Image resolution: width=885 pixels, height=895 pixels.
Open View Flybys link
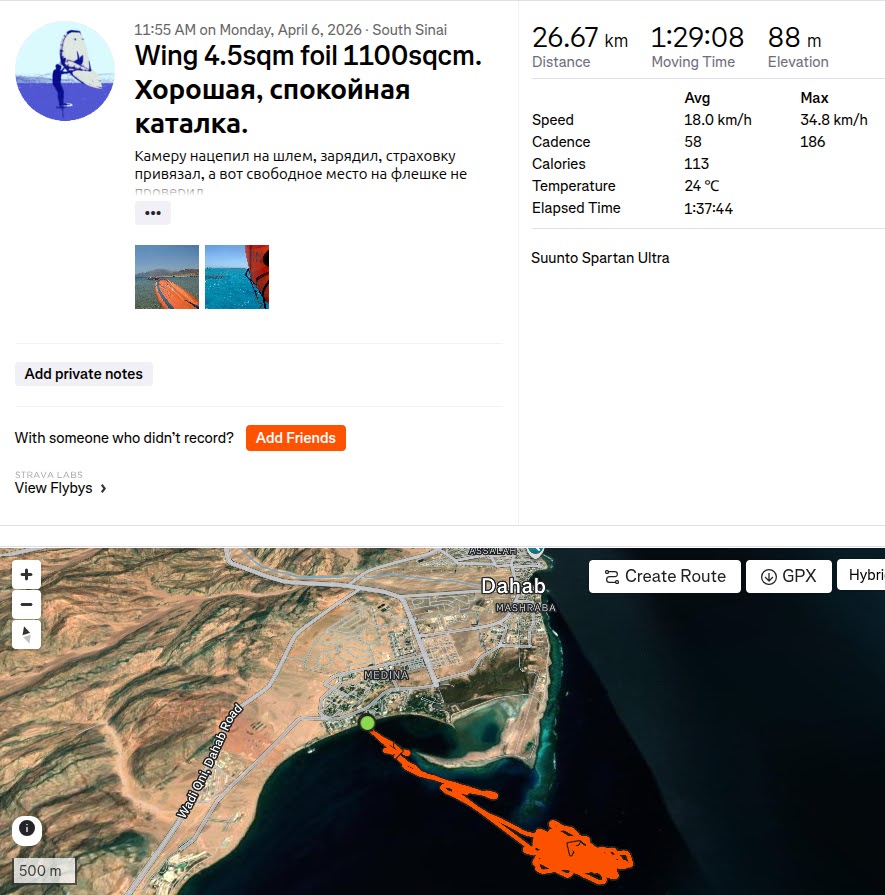click(54, 488)
